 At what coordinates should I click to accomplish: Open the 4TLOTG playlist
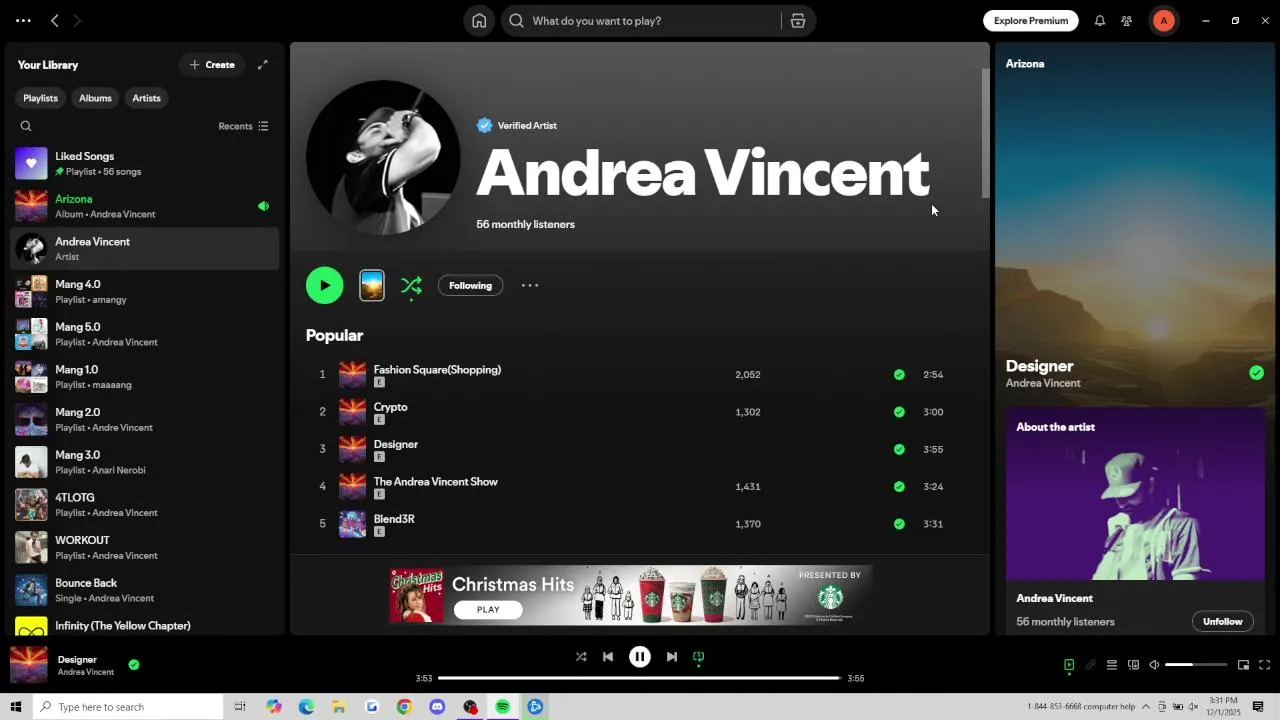145,505
